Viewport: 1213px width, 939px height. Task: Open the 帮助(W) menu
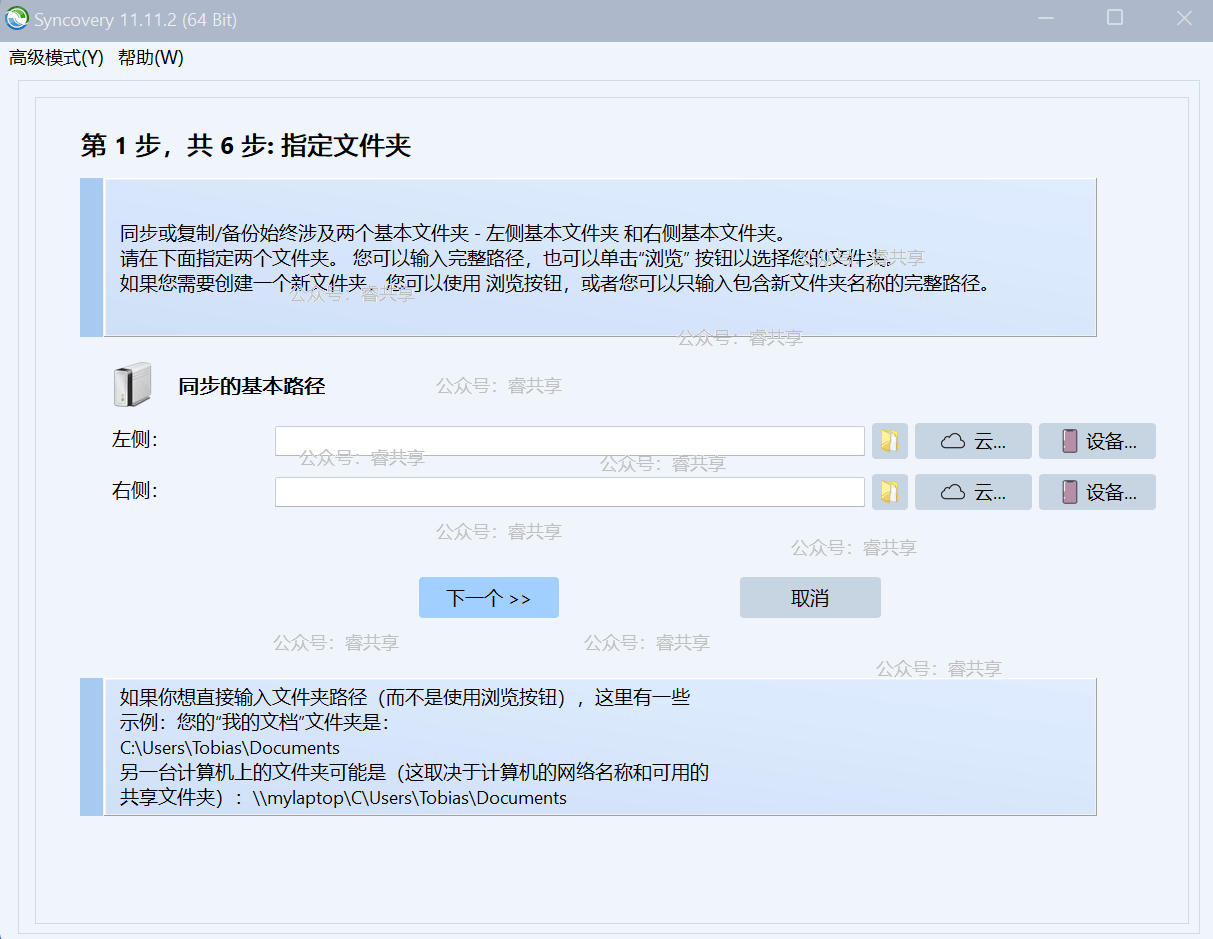point(151,58)
